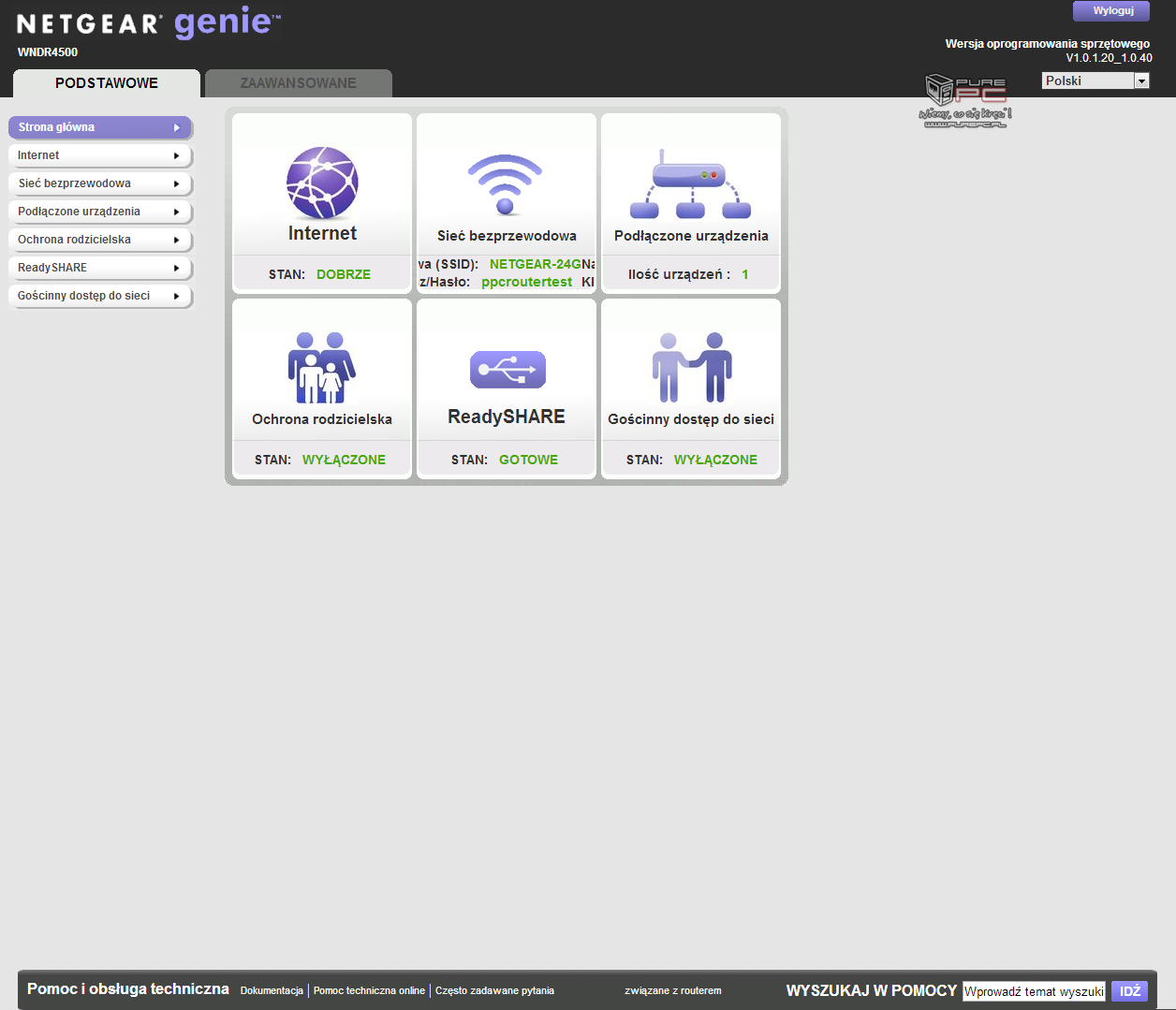
Task: Switch to the PODSTAWOWE tab
Action: tap(107, 83)
